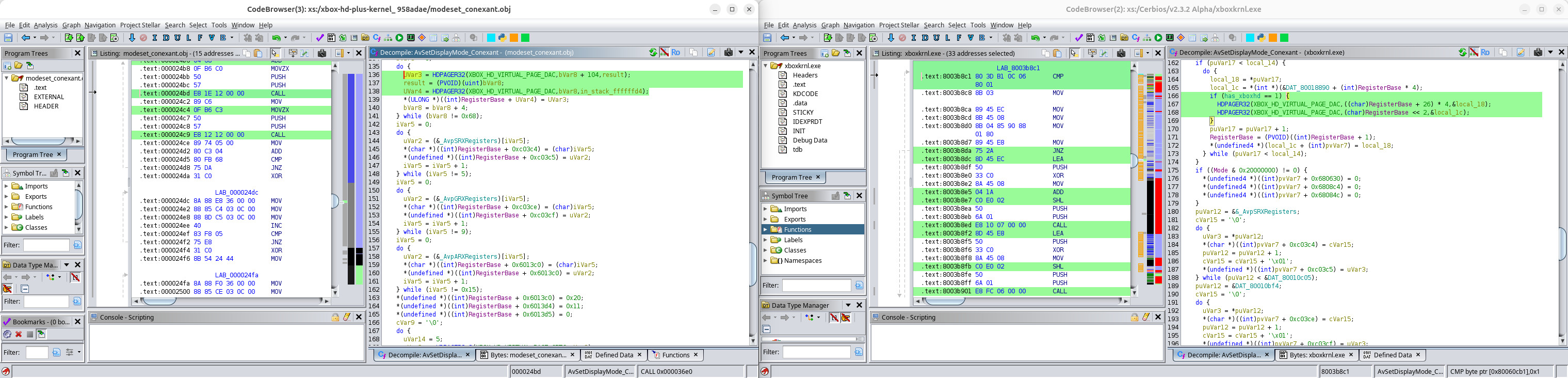
Task: Open Python interpreter icon in CodeBrowser(3) toolbar
Action: [502, 38]
